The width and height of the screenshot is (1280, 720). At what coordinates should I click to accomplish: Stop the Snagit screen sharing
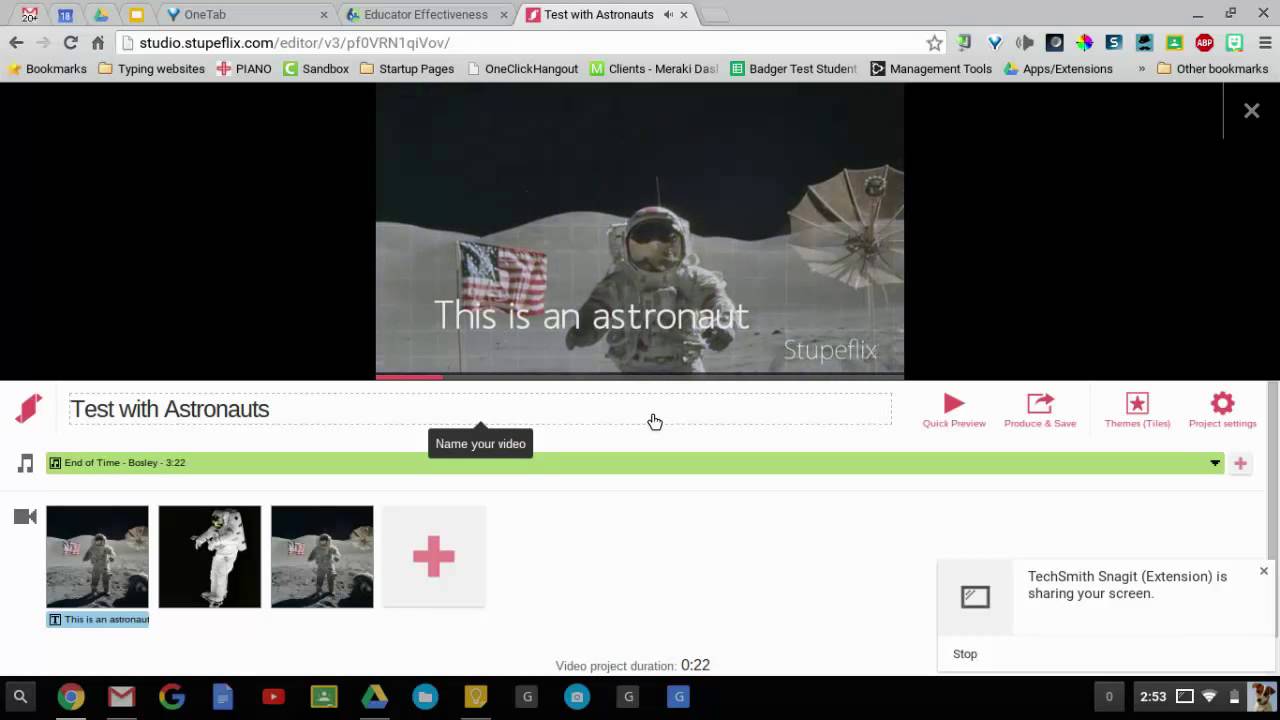(965, 654)
